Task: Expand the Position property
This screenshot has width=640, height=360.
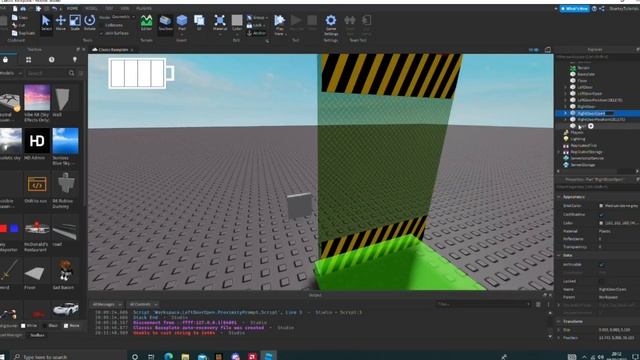Action: 559,338
